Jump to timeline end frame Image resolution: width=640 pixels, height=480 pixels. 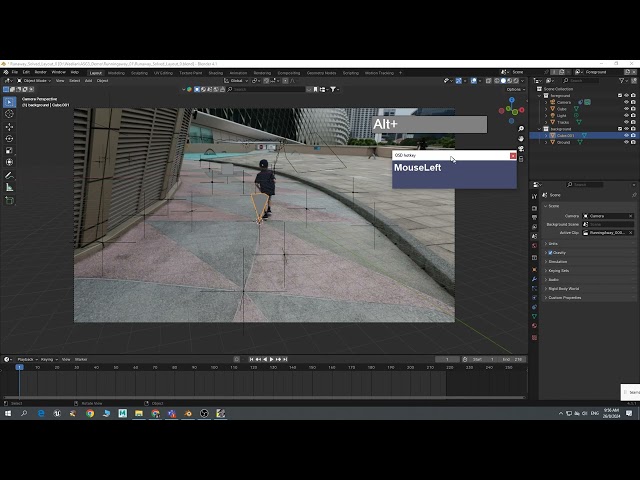pos(285,359)
